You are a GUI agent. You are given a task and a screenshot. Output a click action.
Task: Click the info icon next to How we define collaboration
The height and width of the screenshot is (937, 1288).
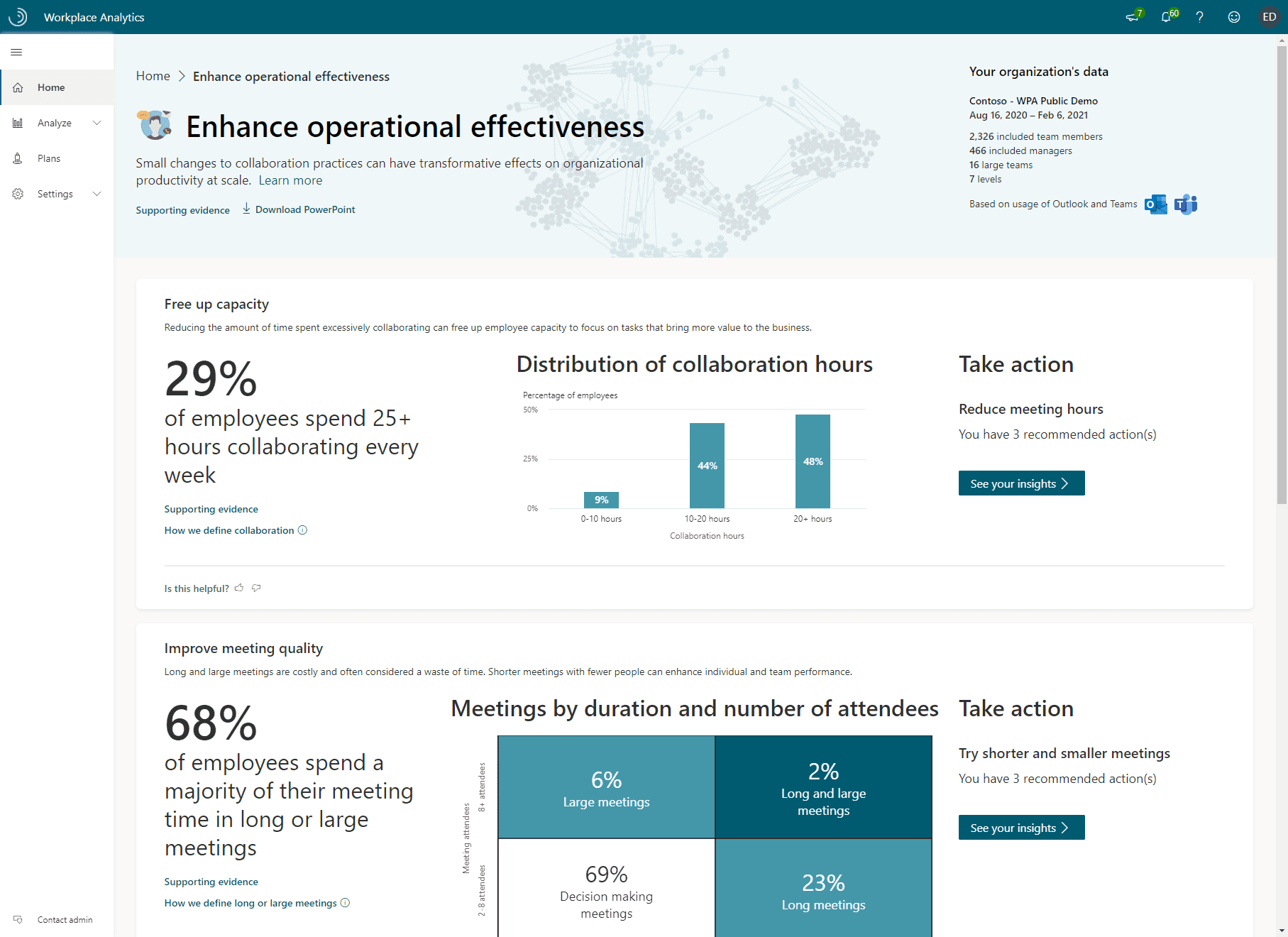(x=302, y=530)
